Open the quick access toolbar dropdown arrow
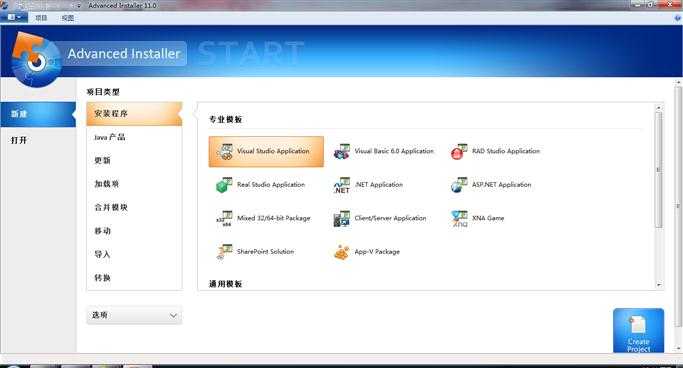The height and width of the screenshot is (368, 683). pos(79,6)
